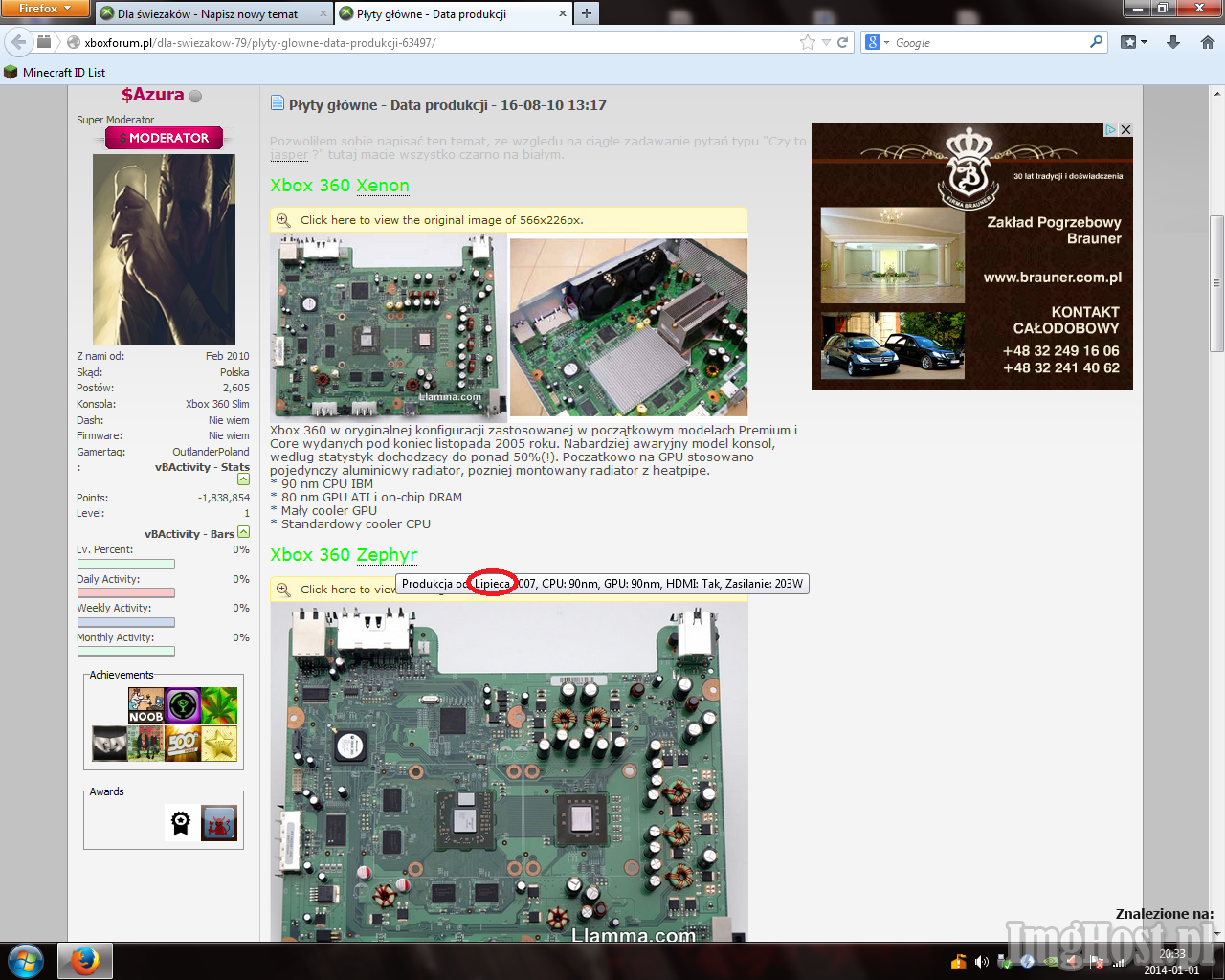Click the Lv. Percent progress bar

(x=126, y=564)
